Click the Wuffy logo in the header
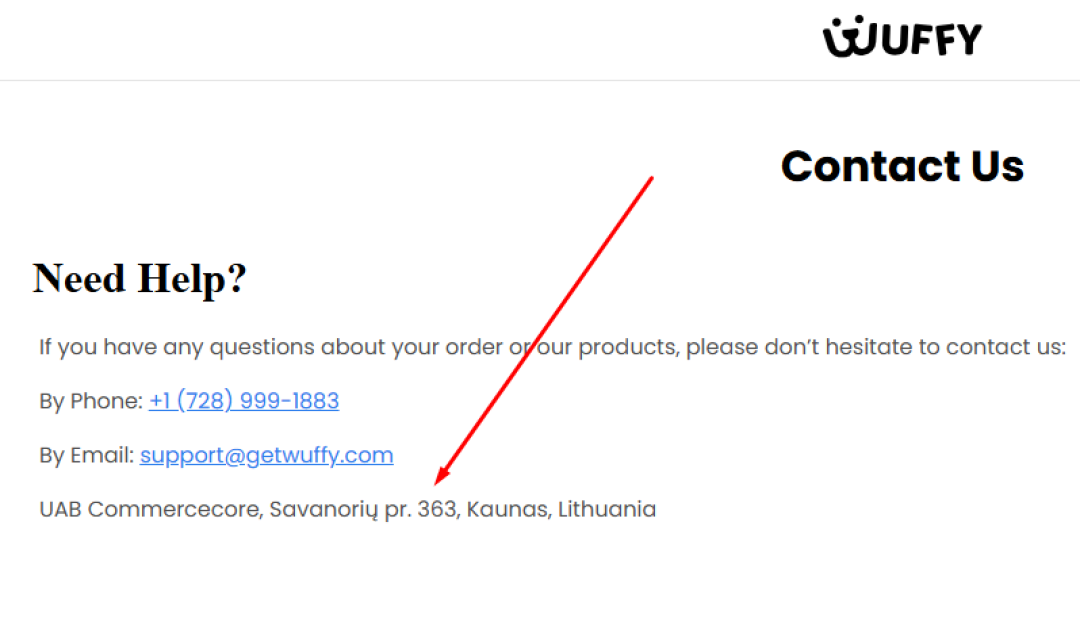 (902, 39)
